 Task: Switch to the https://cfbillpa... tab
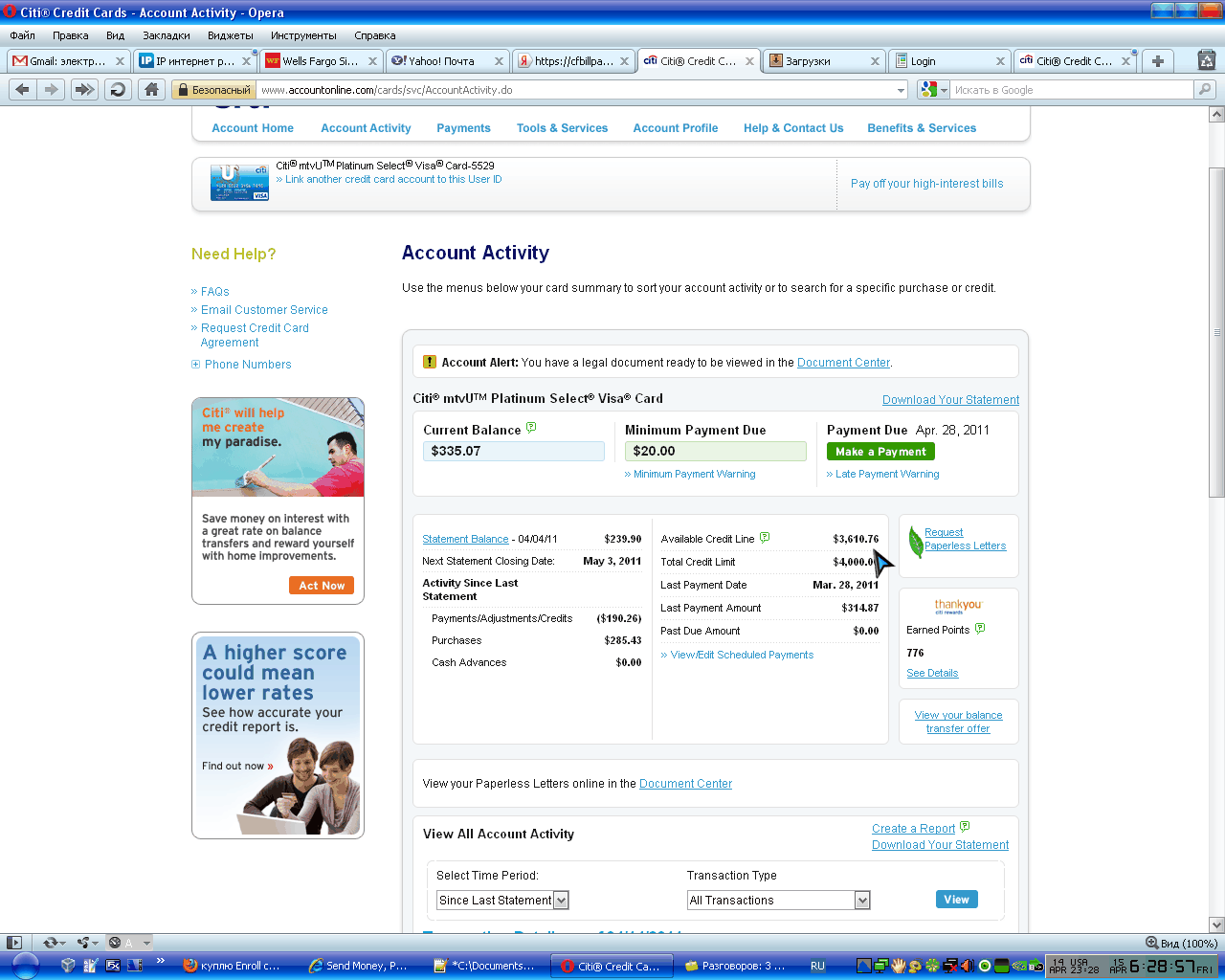(573, 60)
